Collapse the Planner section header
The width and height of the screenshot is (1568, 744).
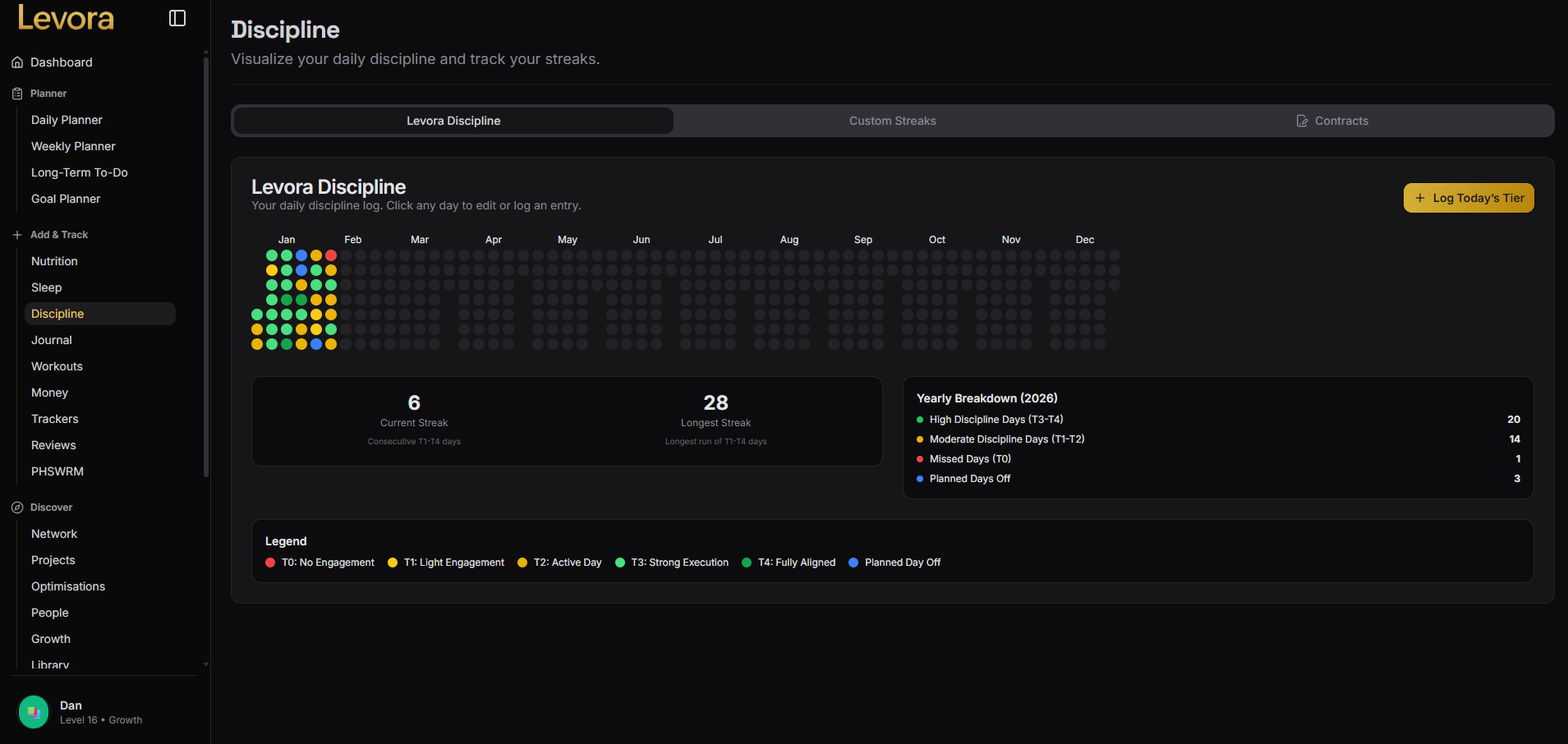48,93
